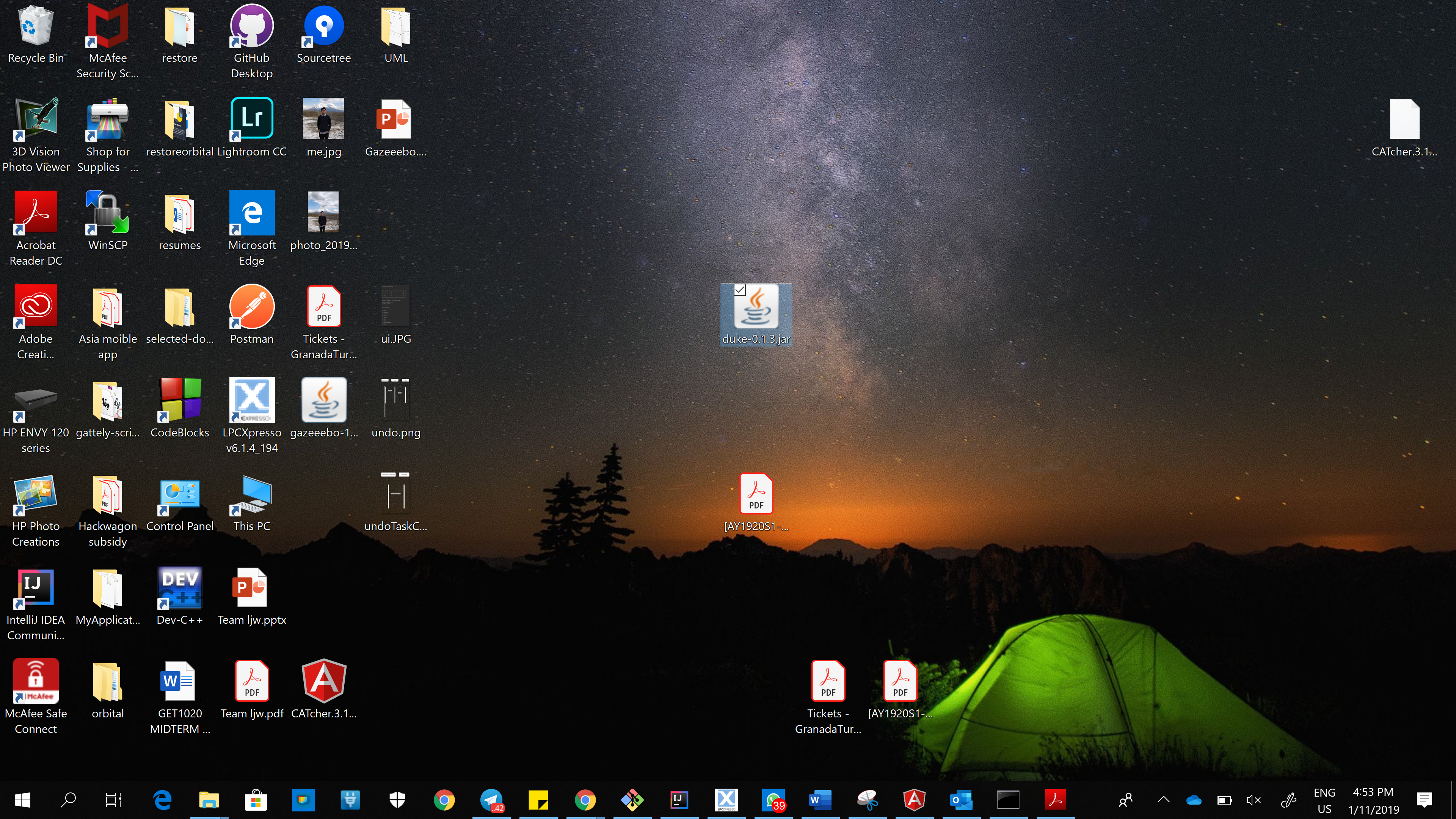Open the Action Center notifications button
The width and height of the screenshot is (1456, 819).
click(x=1424, y=800)
